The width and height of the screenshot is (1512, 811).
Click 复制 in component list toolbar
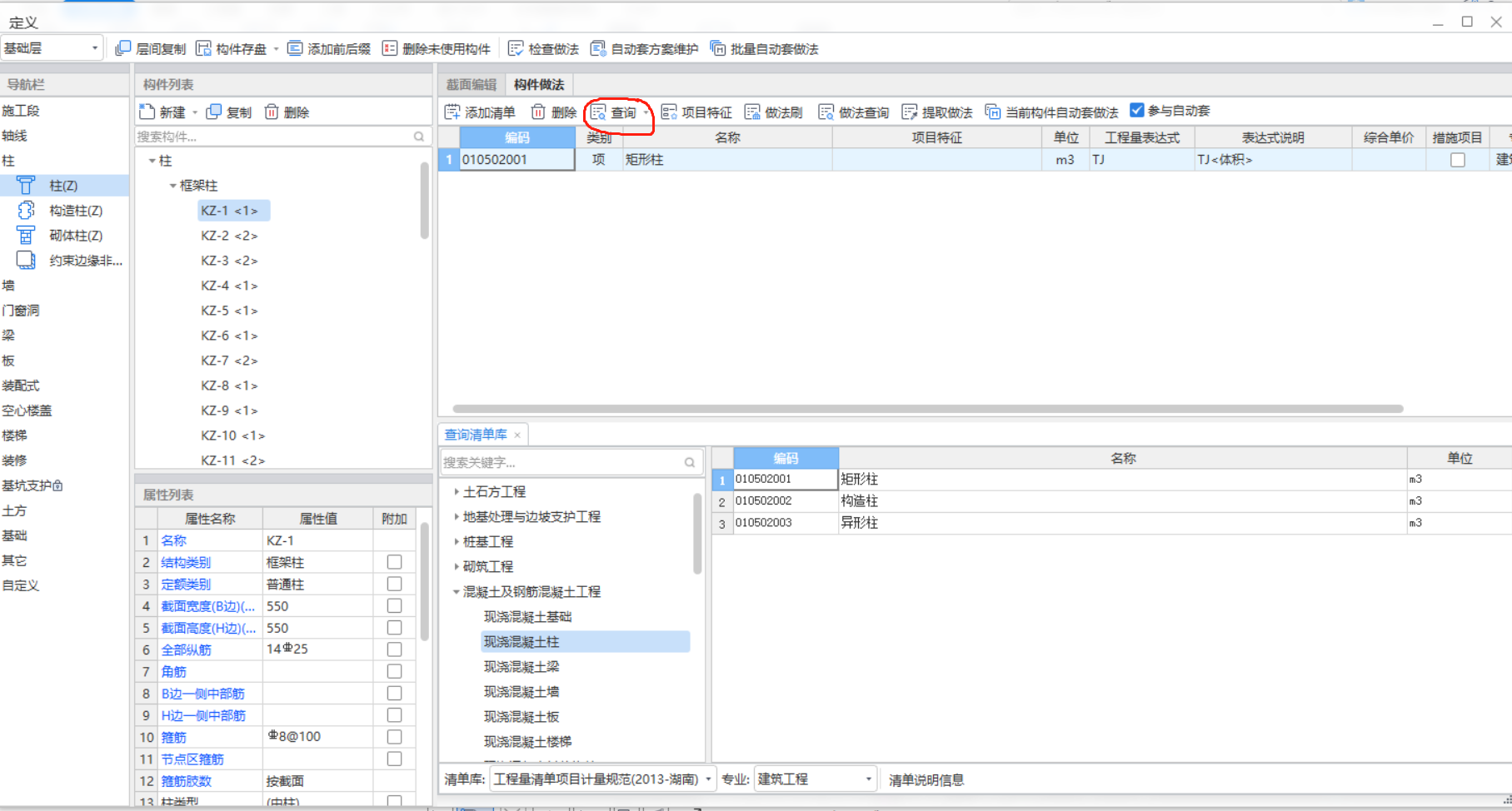coord(229,112)
